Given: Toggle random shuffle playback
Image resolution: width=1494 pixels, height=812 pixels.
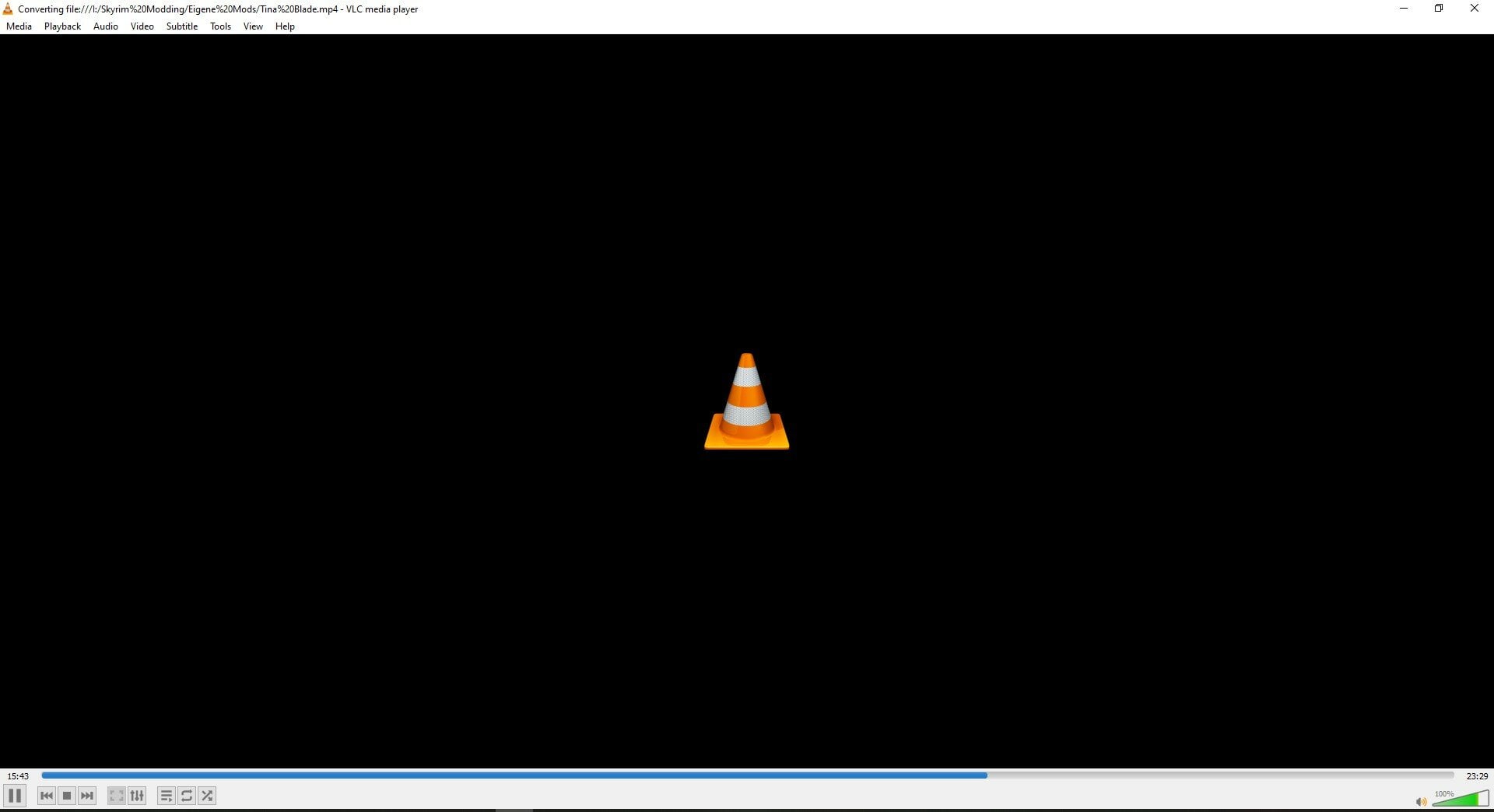Looking at the screenshot, I should 207,796.
